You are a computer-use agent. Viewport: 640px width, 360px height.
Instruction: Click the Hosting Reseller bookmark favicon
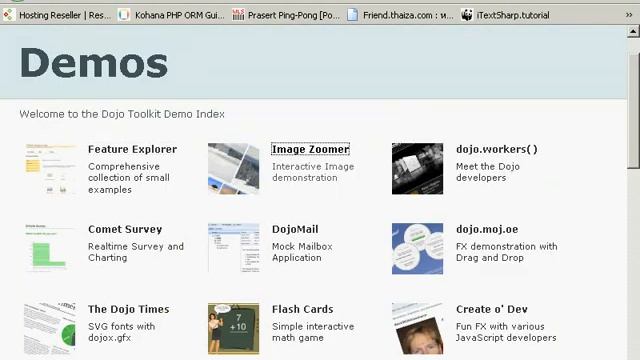[9, 16]
